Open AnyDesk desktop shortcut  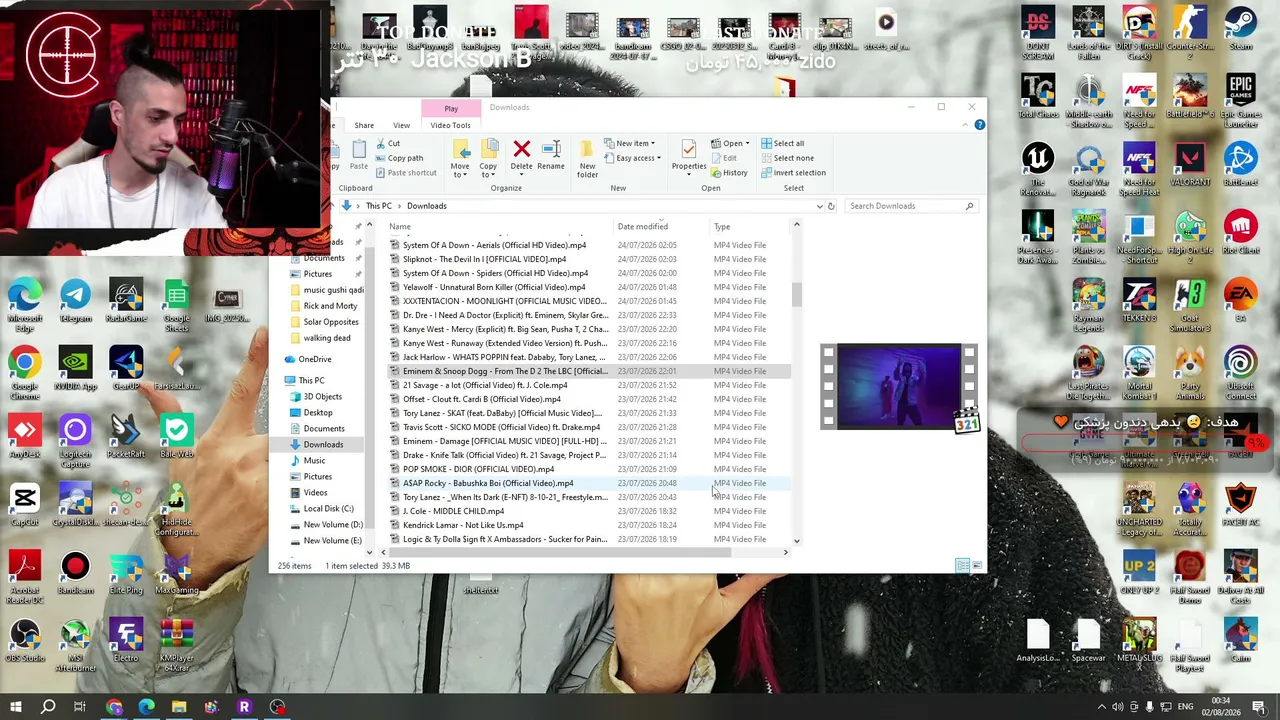coord(25,438)
